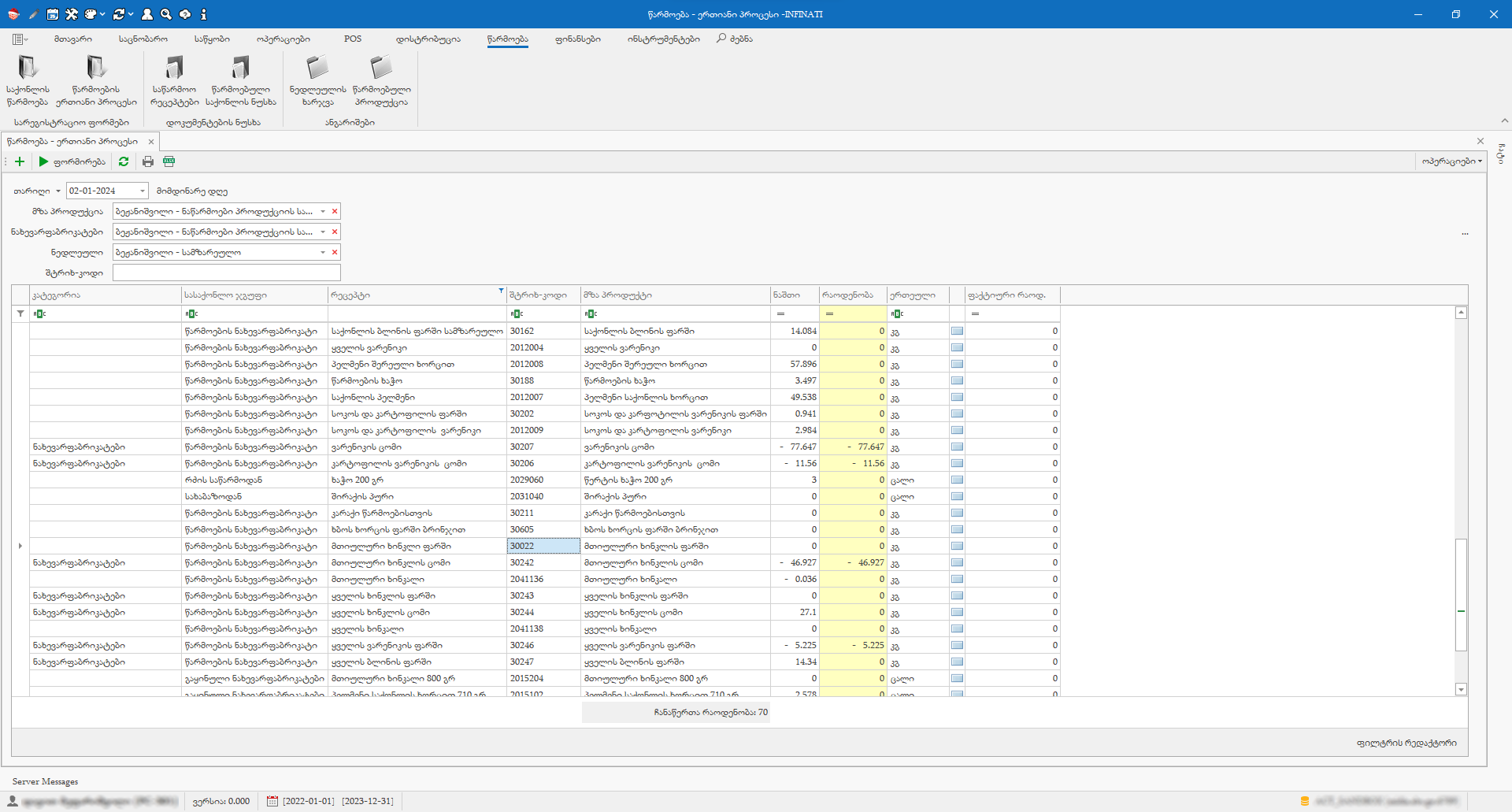
Task: Open the საწყობი ribbon tab
Action: click(x=212, y=39)
